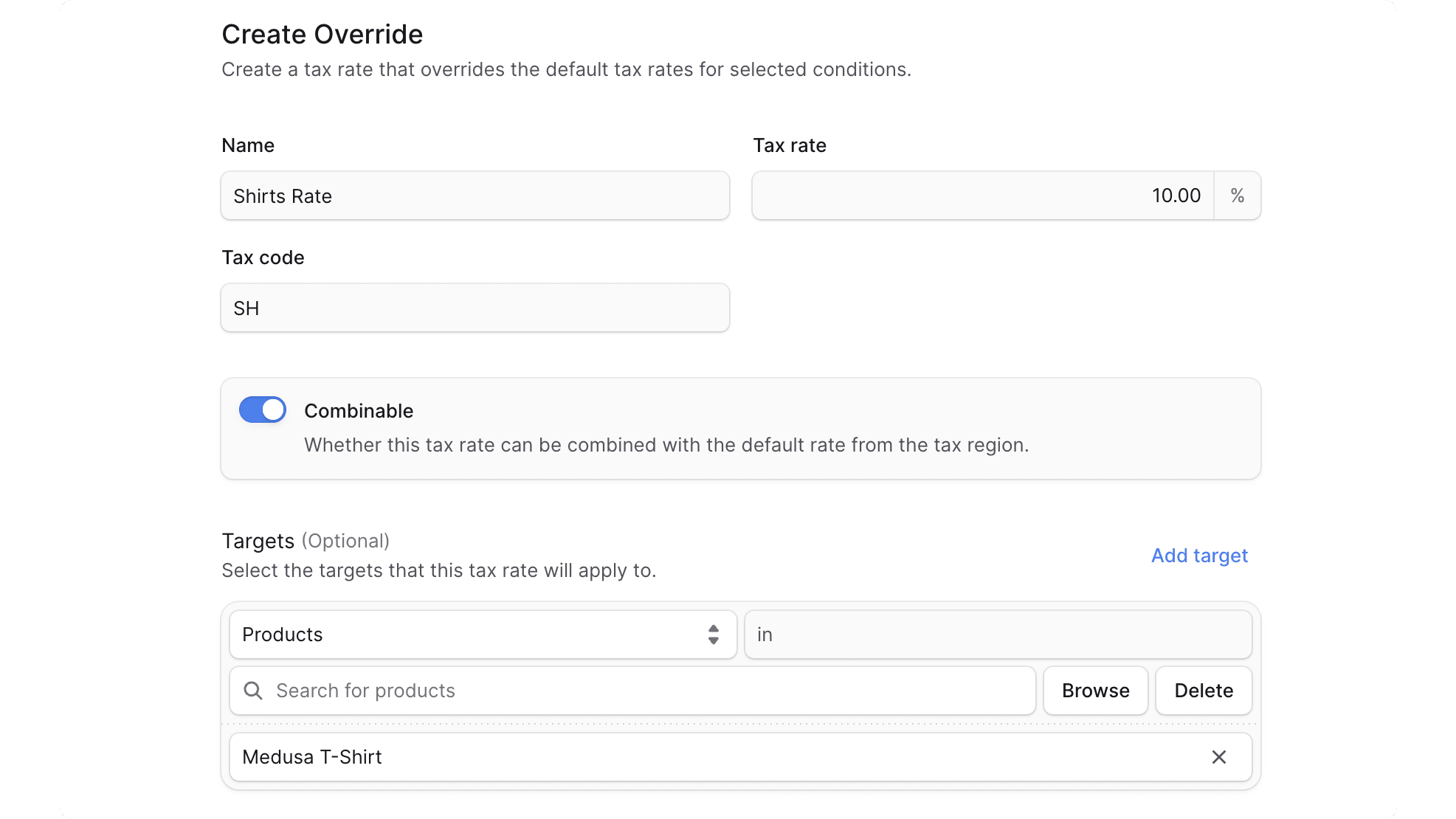Click the chevron icons on Products selector

[713, 635]
